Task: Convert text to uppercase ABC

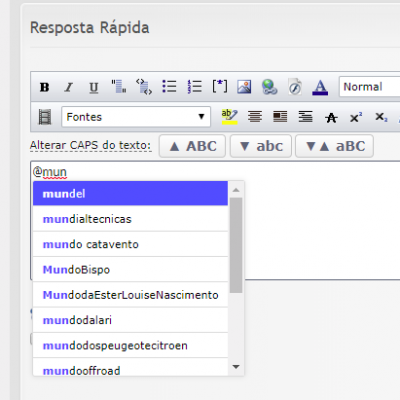Action: pyautogui.click(x=193, y=146)
